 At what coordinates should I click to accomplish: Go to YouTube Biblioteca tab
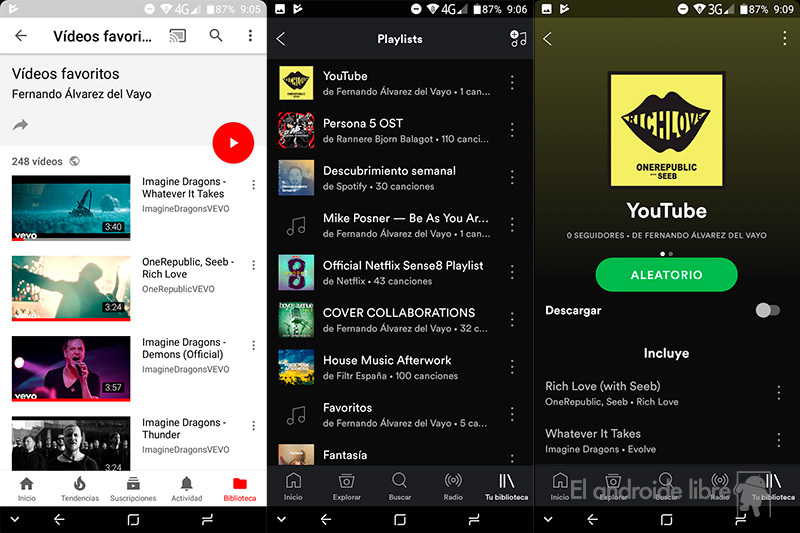click(240, 489)
